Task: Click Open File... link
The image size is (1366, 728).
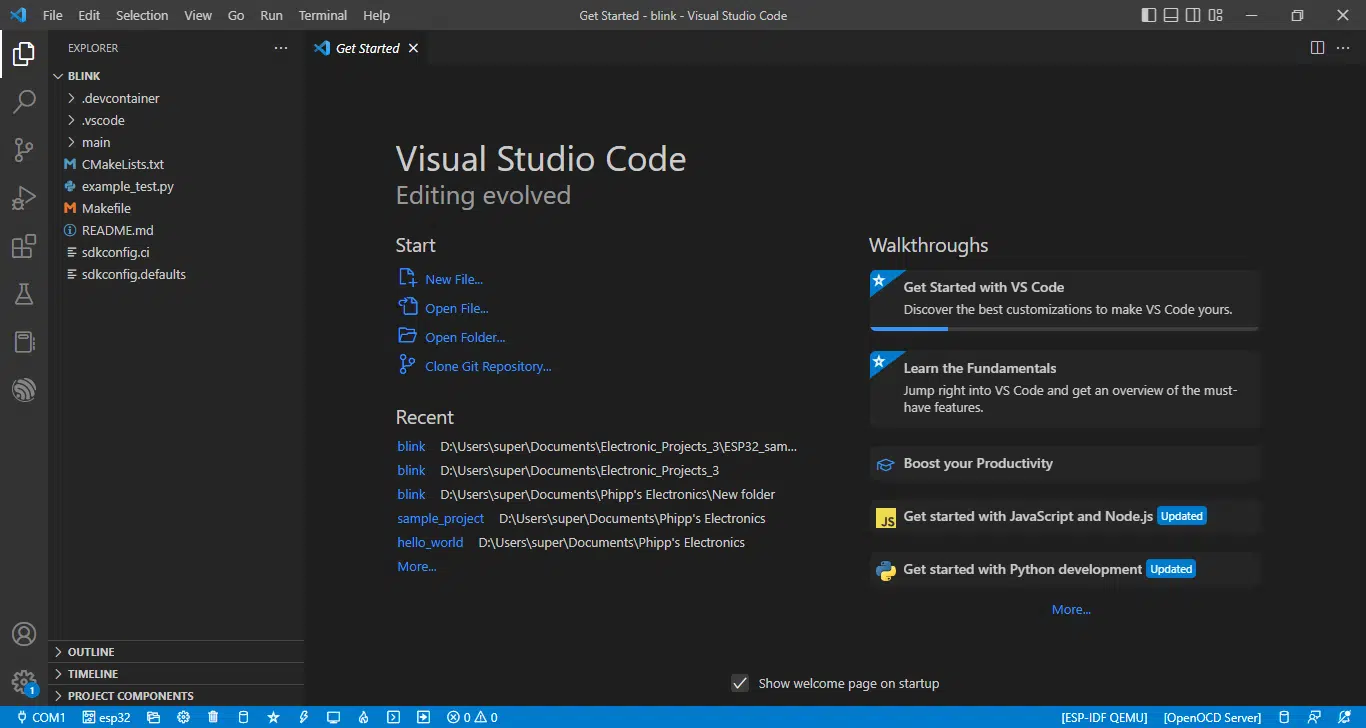Action: point(457,309)
